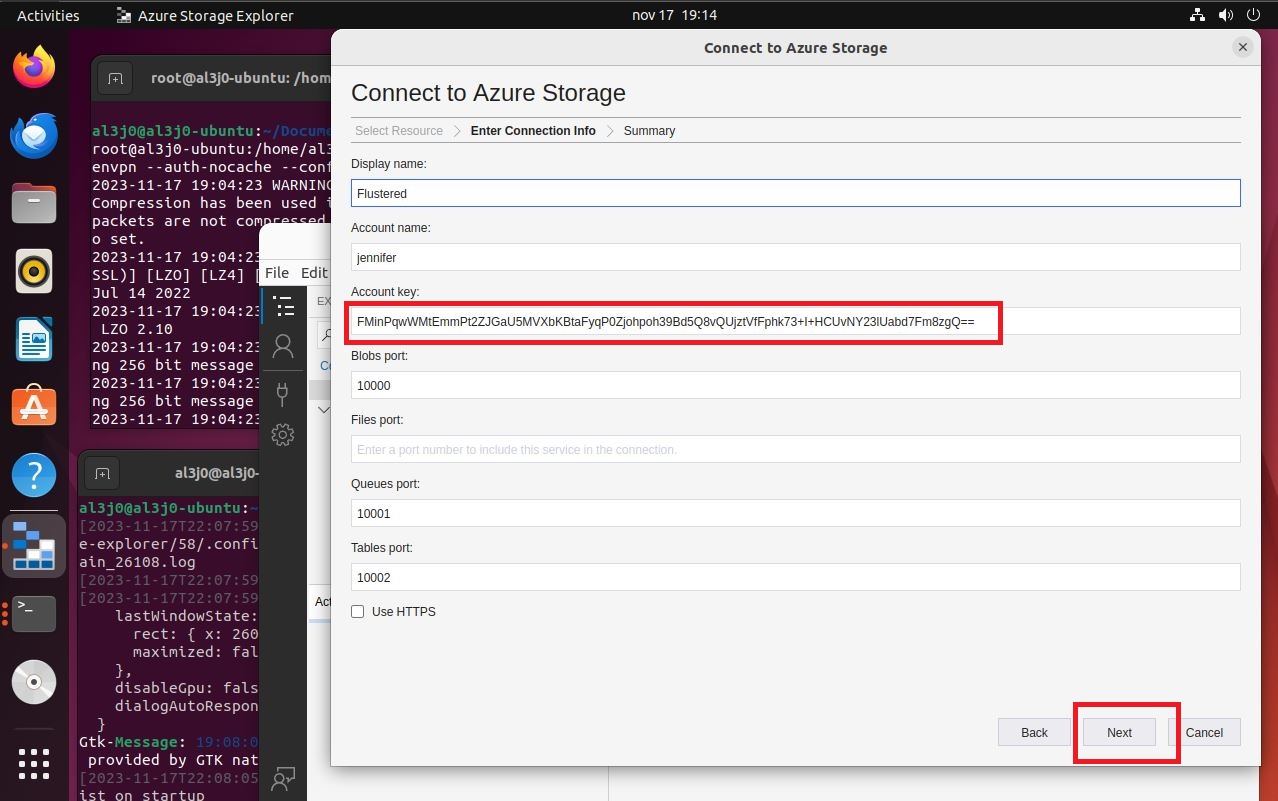
Task: Open Rhythmbox music player from dock
Action: click(34, 271)
